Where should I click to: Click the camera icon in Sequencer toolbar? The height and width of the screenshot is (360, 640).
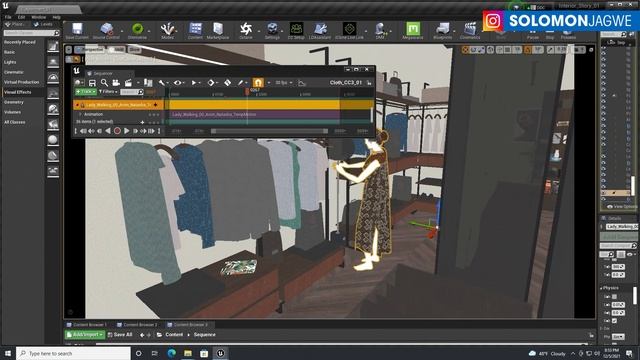(x=116, y=83)
